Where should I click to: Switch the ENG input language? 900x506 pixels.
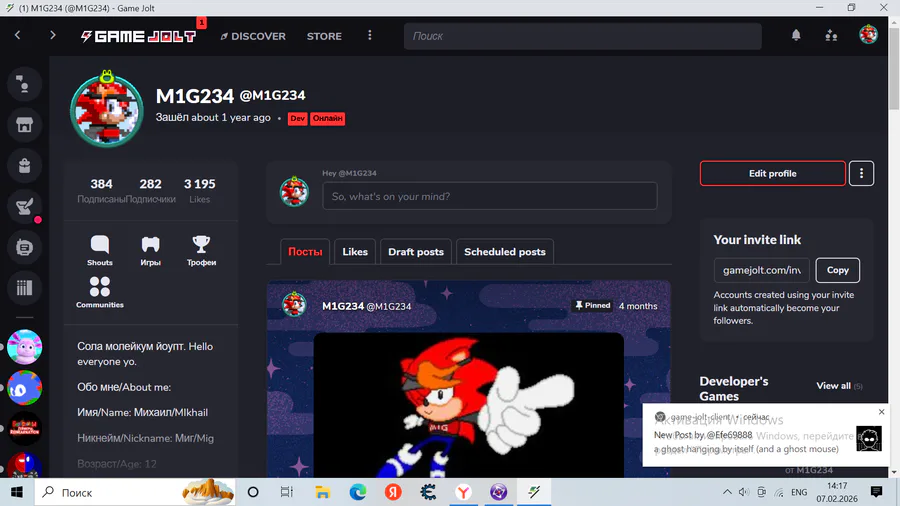coord(799,492)
